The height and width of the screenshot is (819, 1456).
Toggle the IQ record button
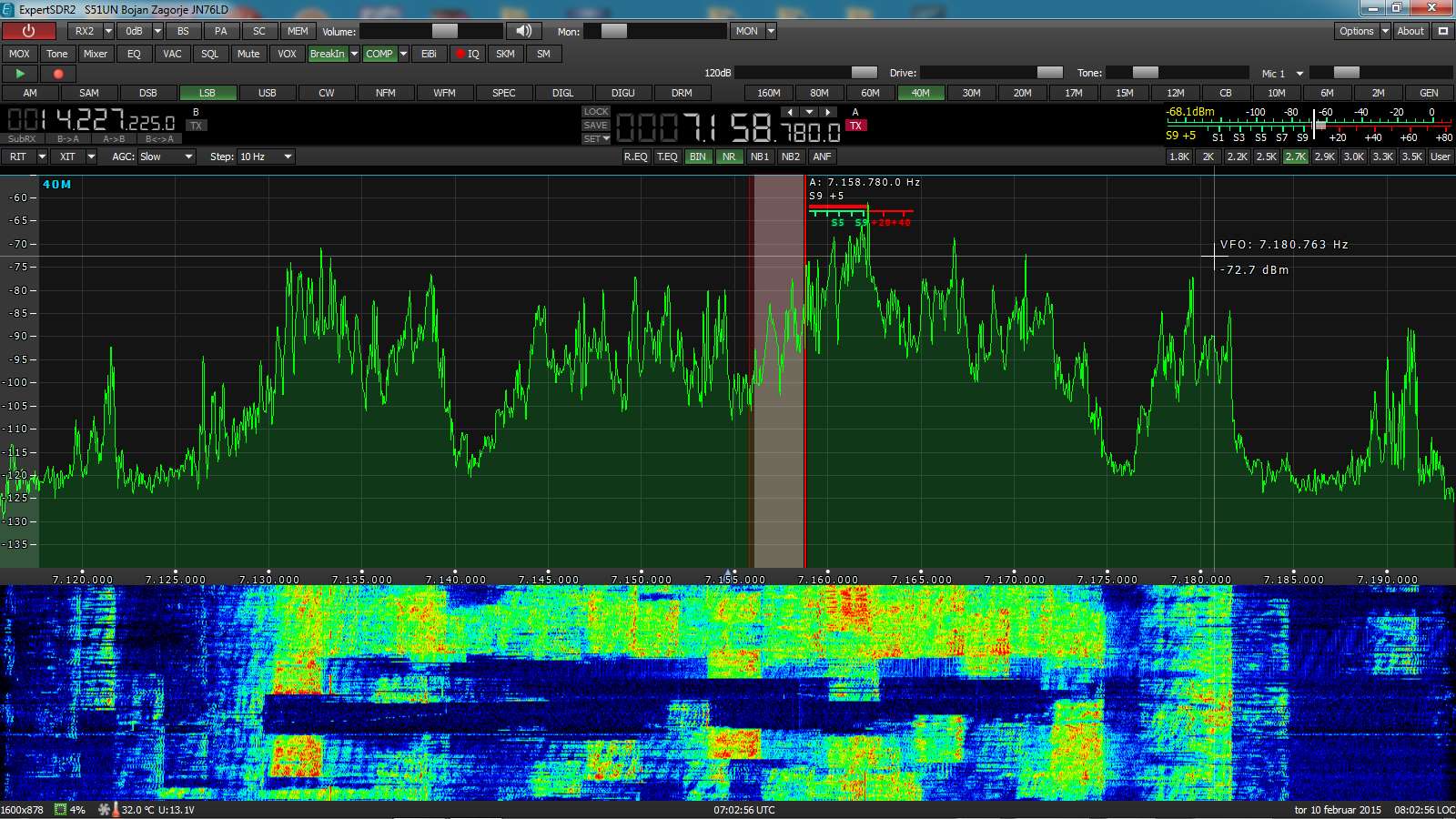pos(468,54)
